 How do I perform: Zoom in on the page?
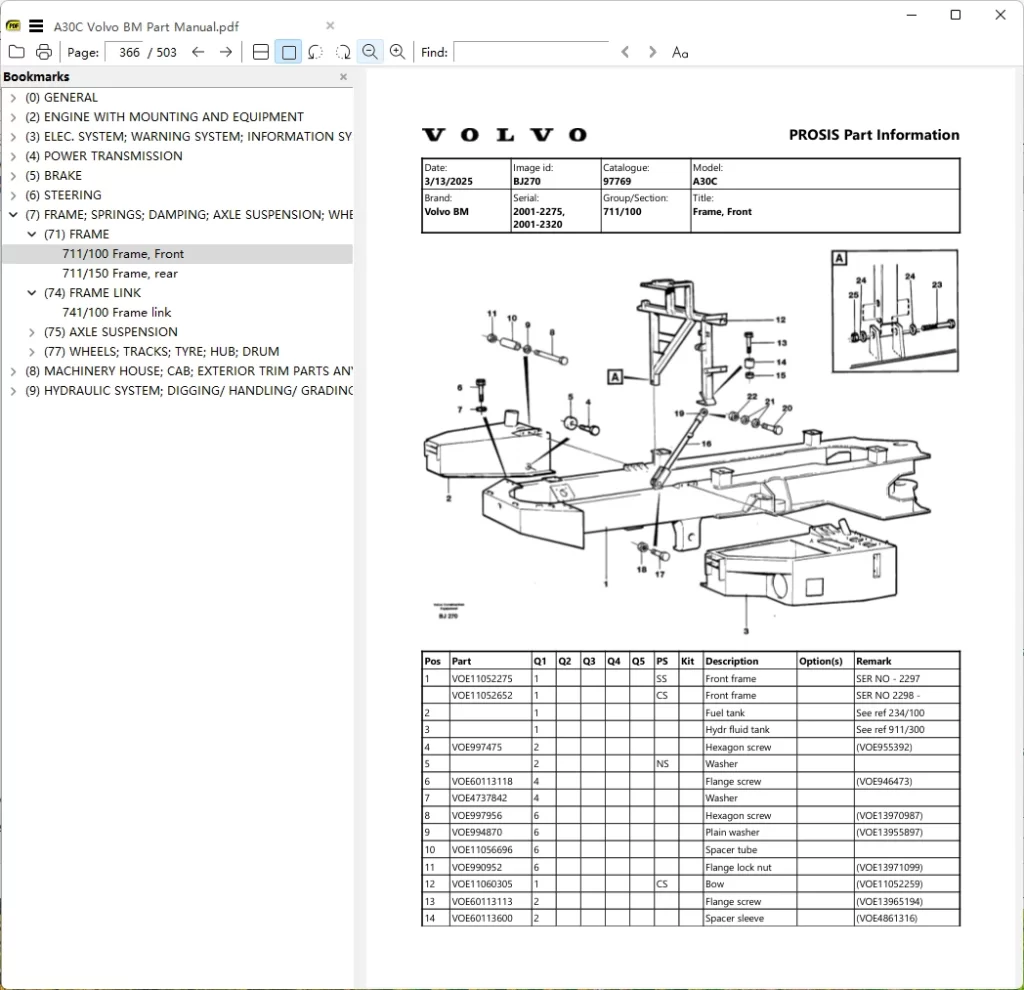click(397, 52)
